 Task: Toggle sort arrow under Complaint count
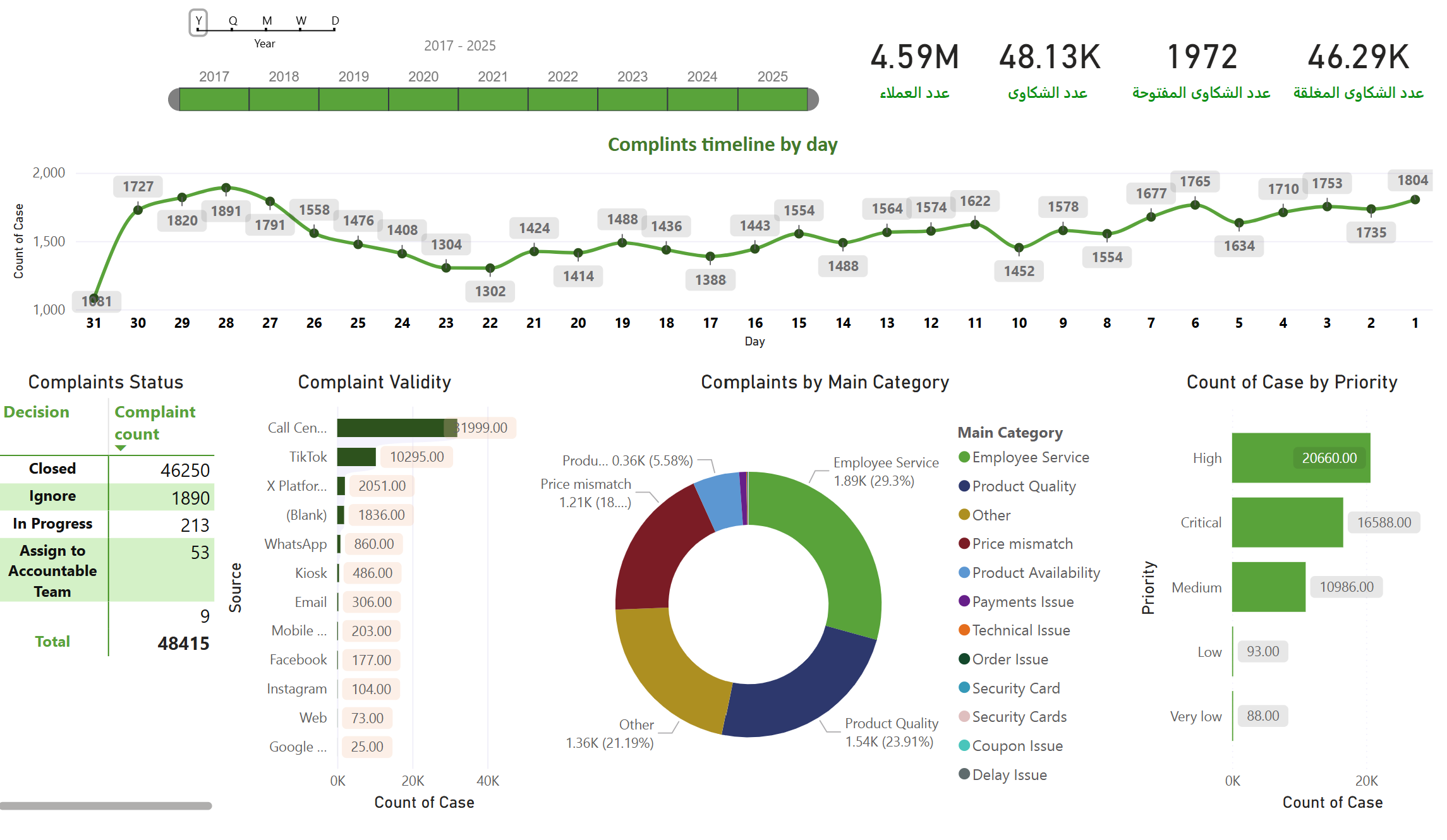click(121, 448)
